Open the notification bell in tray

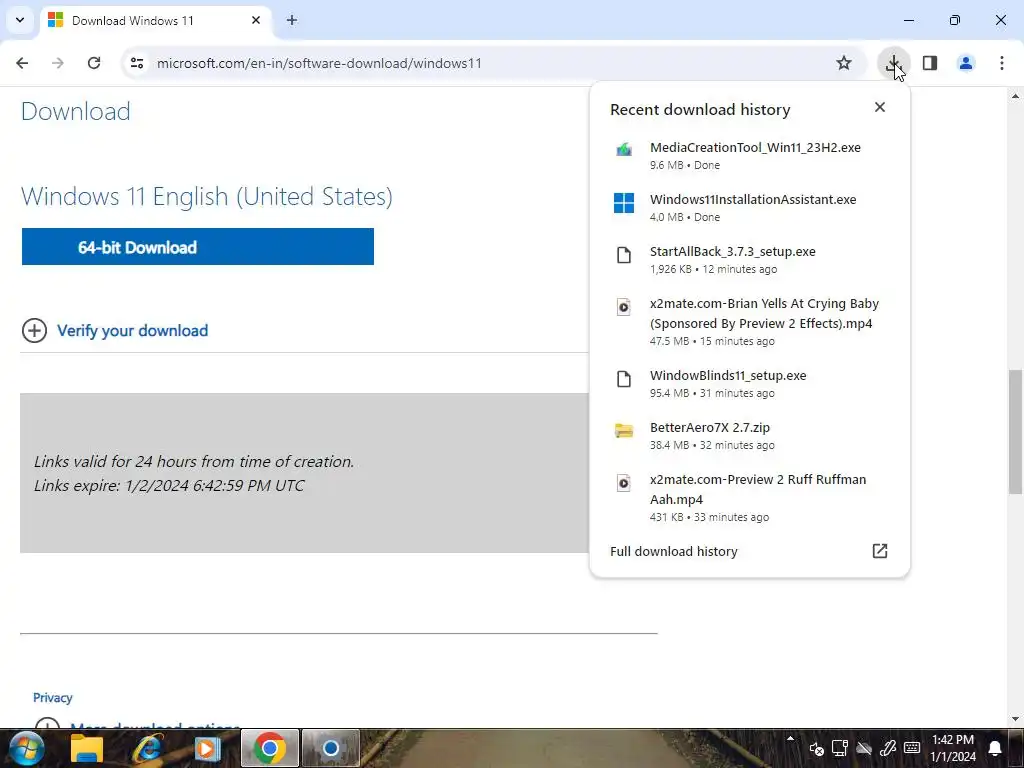[x=995, y=748]
